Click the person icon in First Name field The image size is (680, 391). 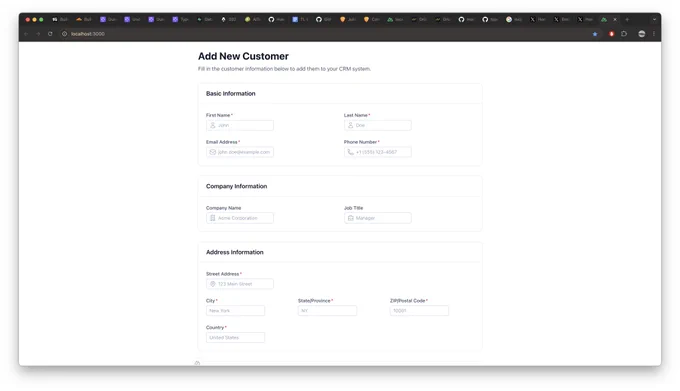click(x=212, y=125)
